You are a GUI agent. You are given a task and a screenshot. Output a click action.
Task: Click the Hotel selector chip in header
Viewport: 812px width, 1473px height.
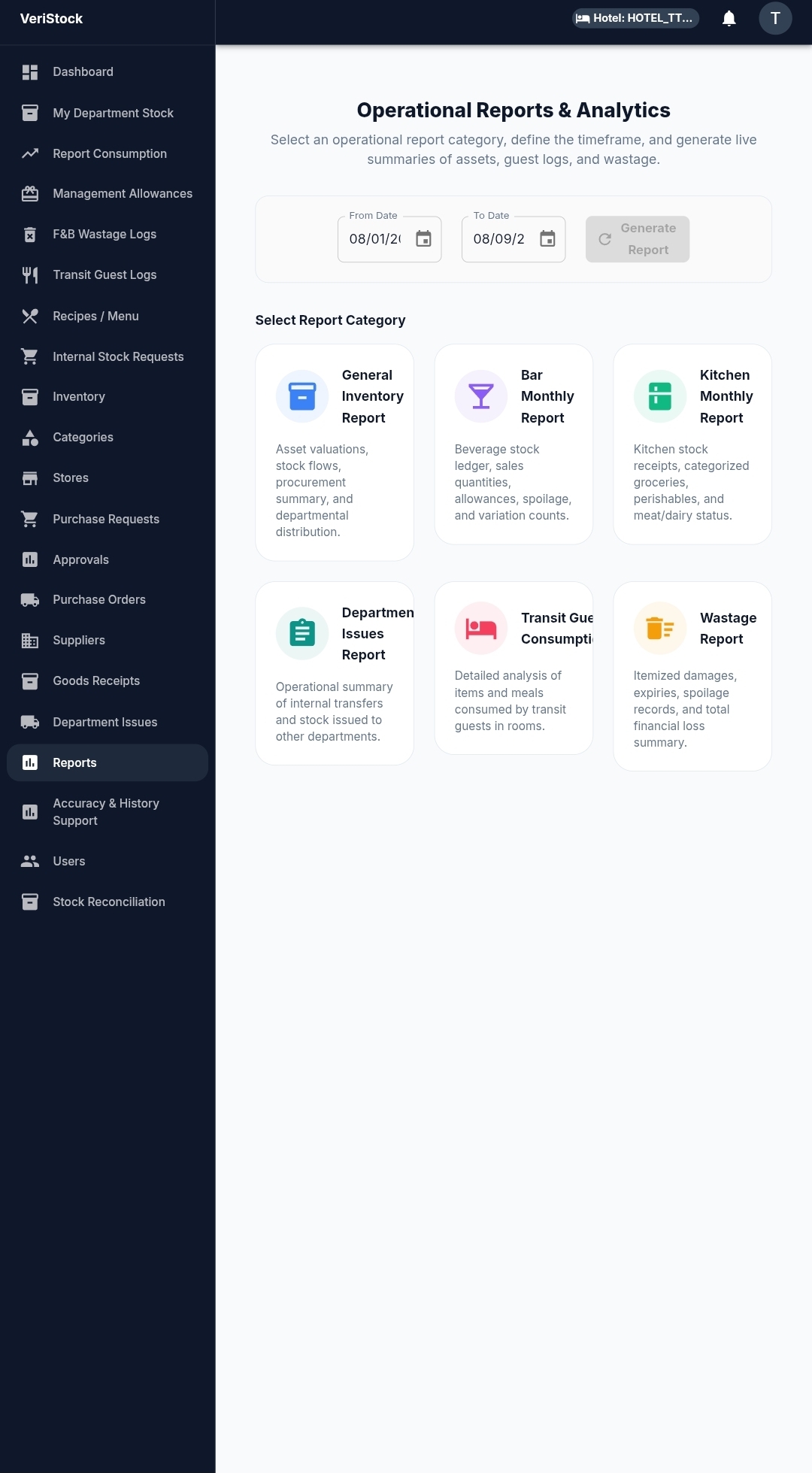pos(636,18)
